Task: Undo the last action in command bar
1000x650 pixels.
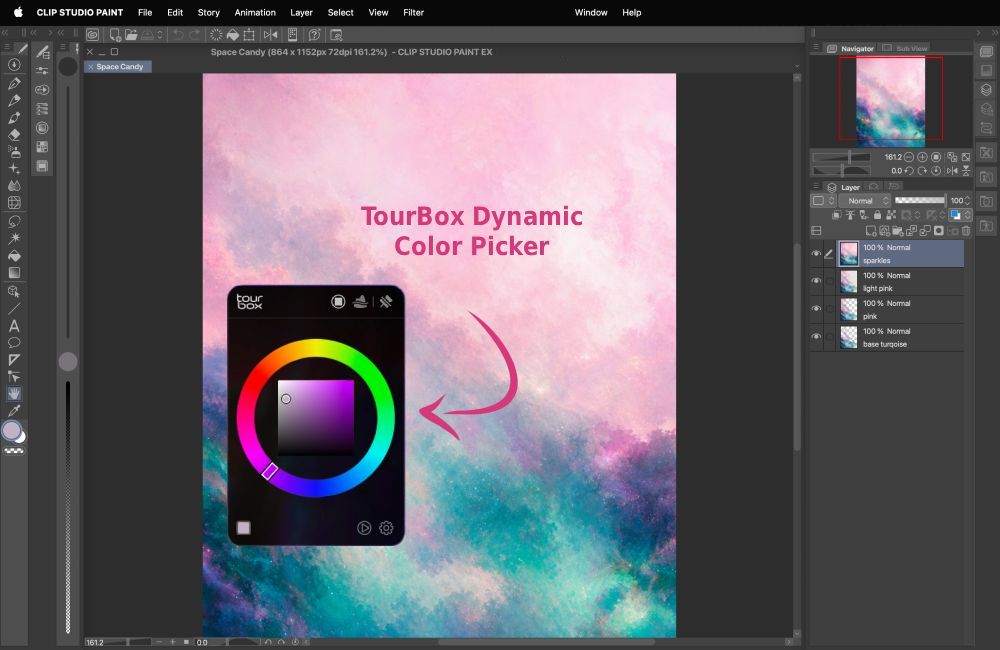Action: 179,34
